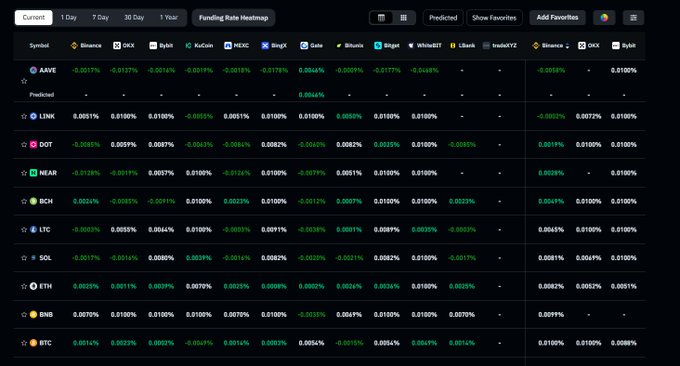Viewport: 680px width, 366px height.
Task: Click the LINK coin icon
Action: click(33, 116)
